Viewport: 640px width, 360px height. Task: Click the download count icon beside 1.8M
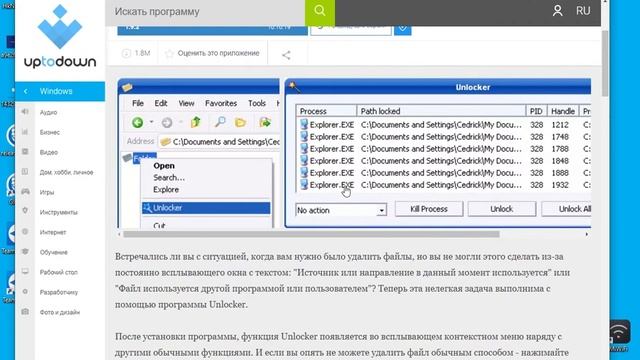(126, 53)
